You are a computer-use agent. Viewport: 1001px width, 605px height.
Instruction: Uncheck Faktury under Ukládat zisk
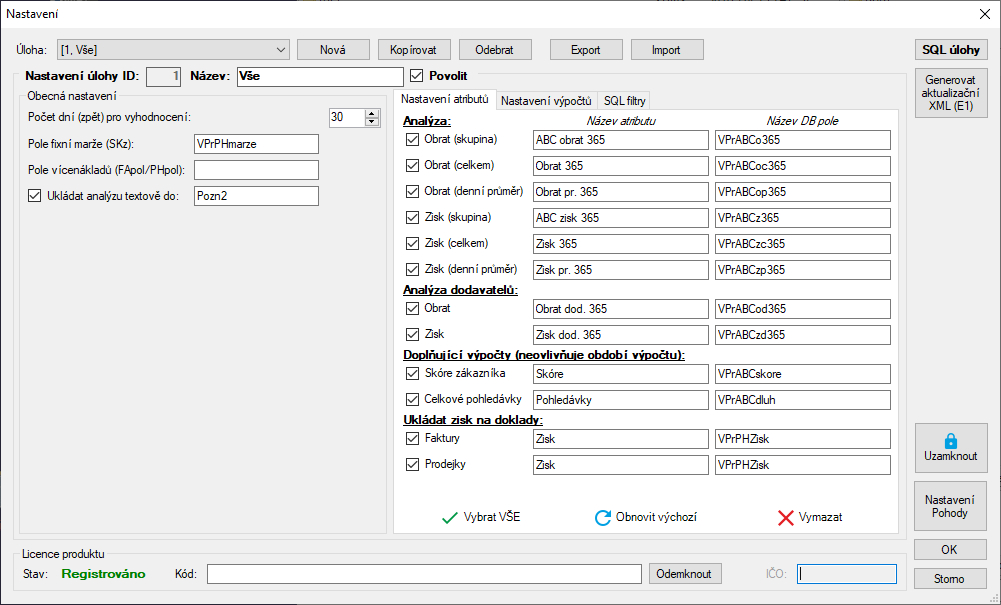coord(412,438)
